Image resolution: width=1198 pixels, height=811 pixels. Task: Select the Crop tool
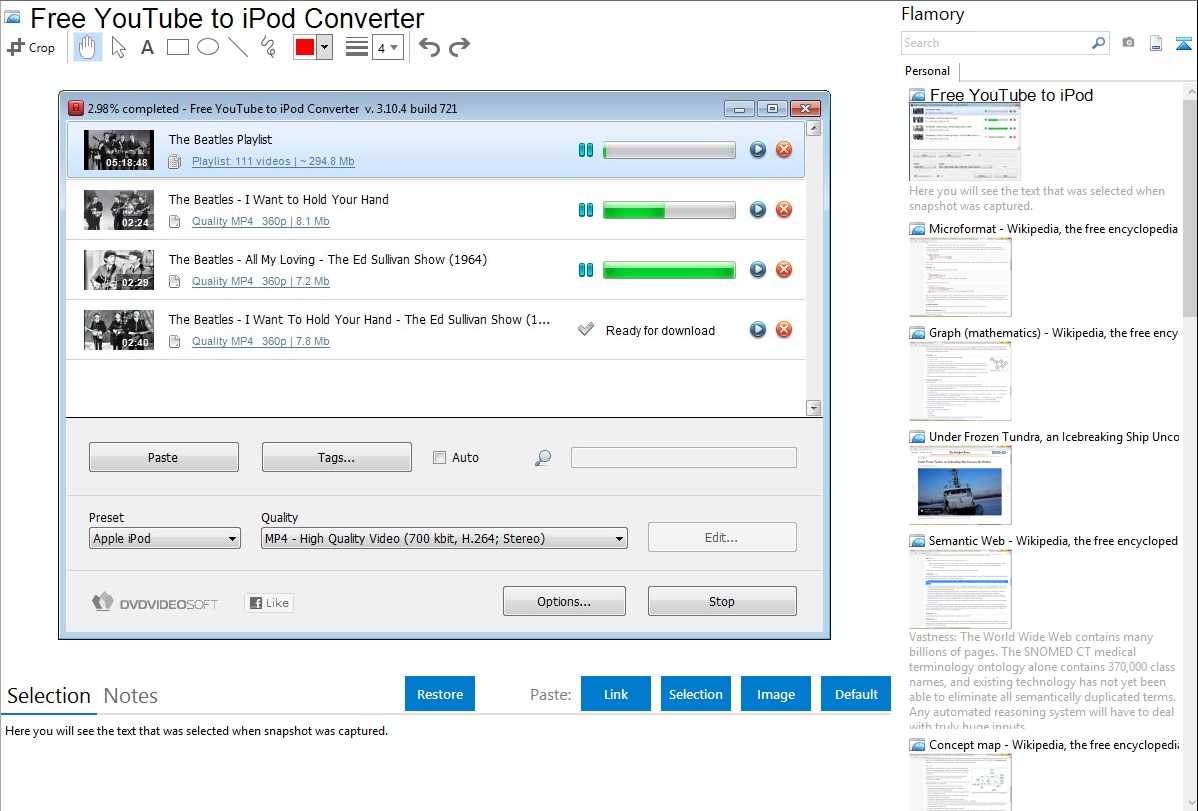click(31, 47)
